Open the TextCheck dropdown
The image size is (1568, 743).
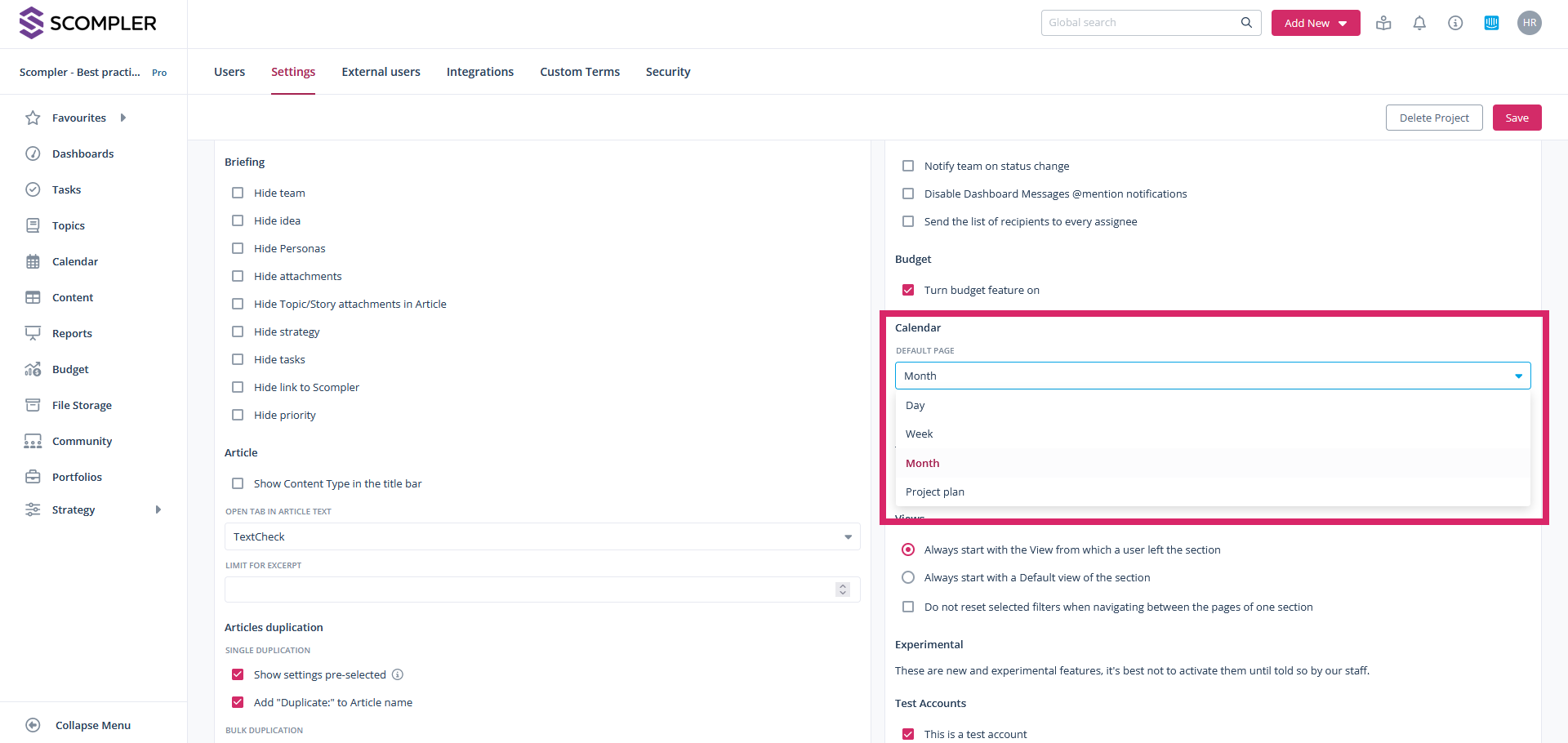(541, 536)
